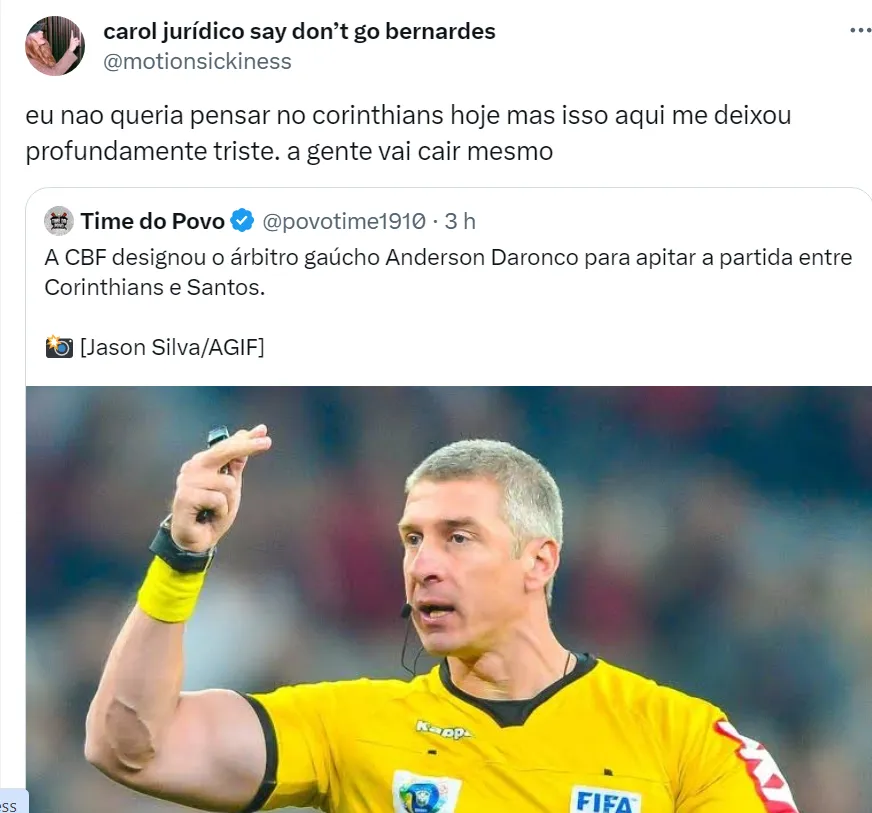Open Time do Povo account name
This screenshot has width=872, height=813.
pos(152,221)
